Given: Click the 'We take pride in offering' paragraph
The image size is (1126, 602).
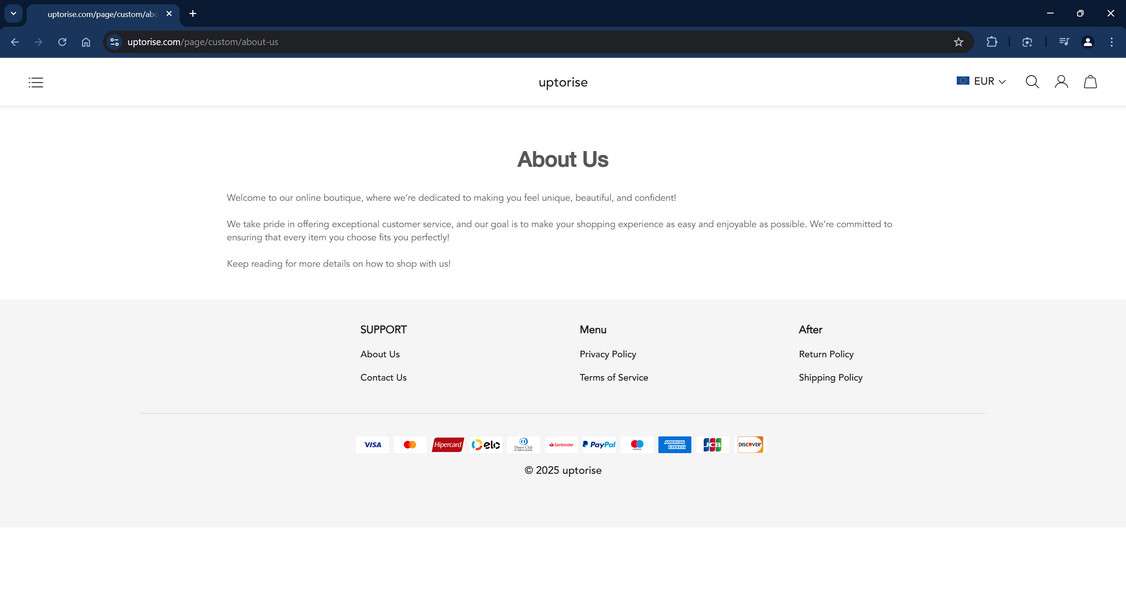Looking at the screenshot, I should (559, 231).
